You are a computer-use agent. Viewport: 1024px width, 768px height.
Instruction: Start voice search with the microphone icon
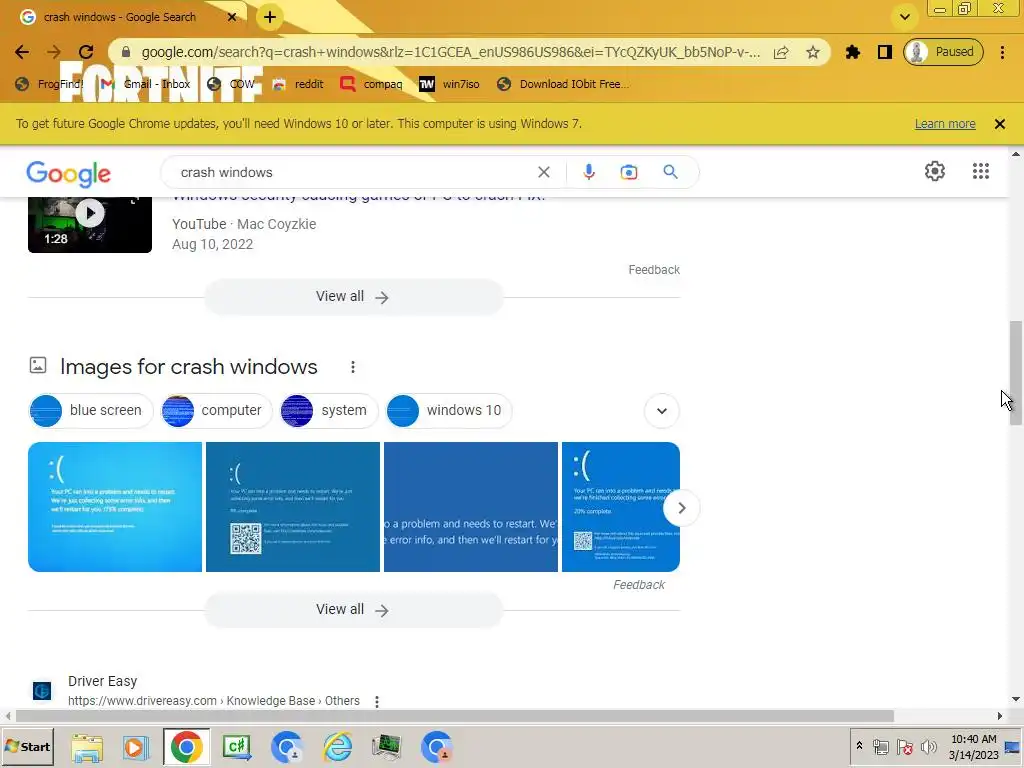click(588, 172)
